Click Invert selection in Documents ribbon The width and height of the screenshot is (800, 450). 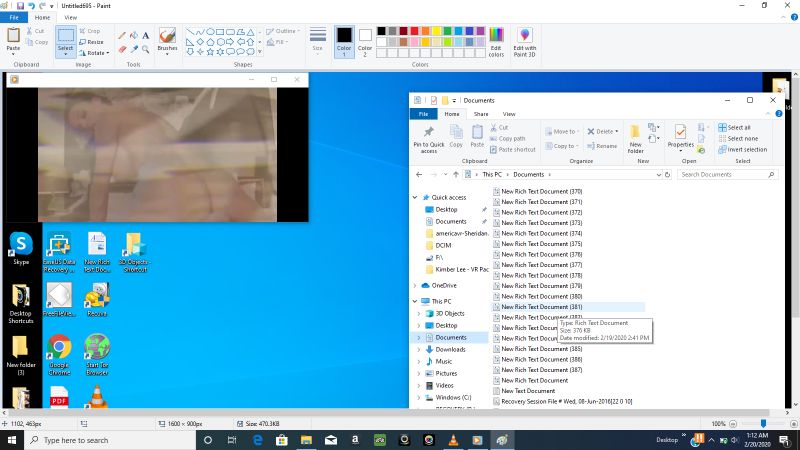point(742,150)
